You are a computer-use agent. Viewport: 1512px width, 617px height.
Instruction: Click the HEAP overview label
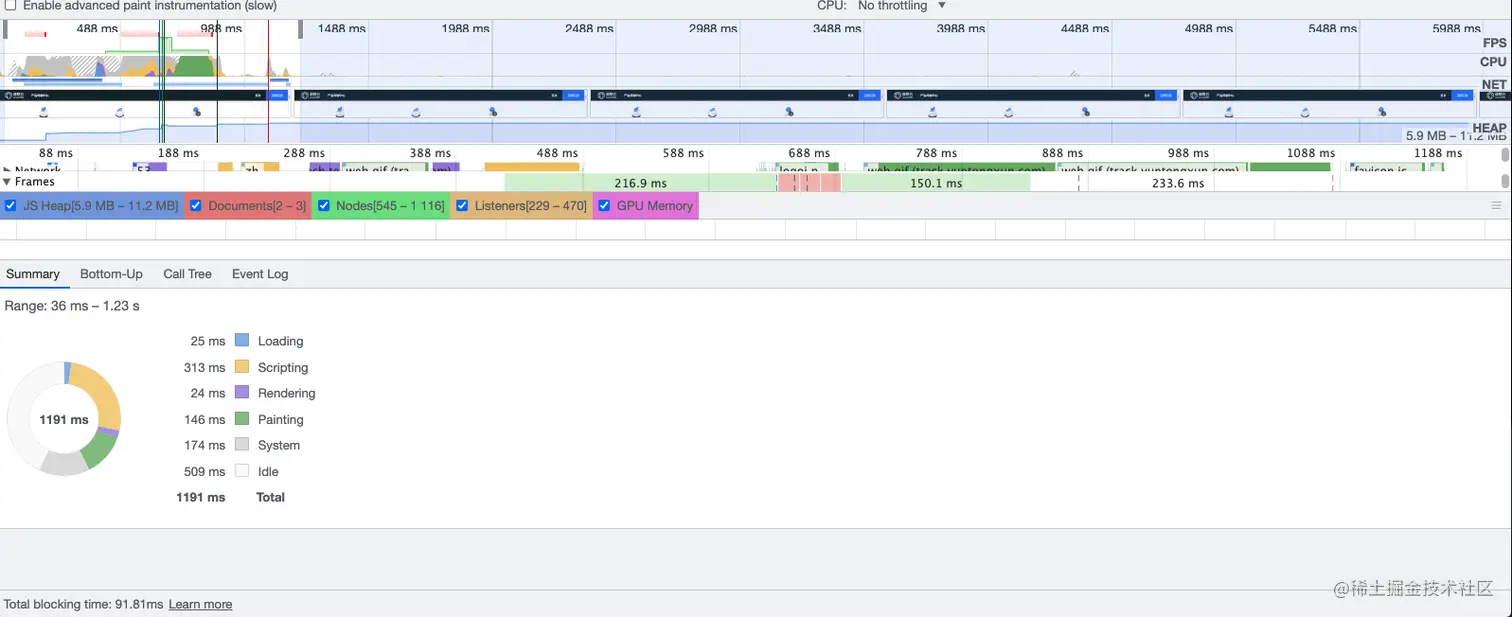click(1489, 128)
